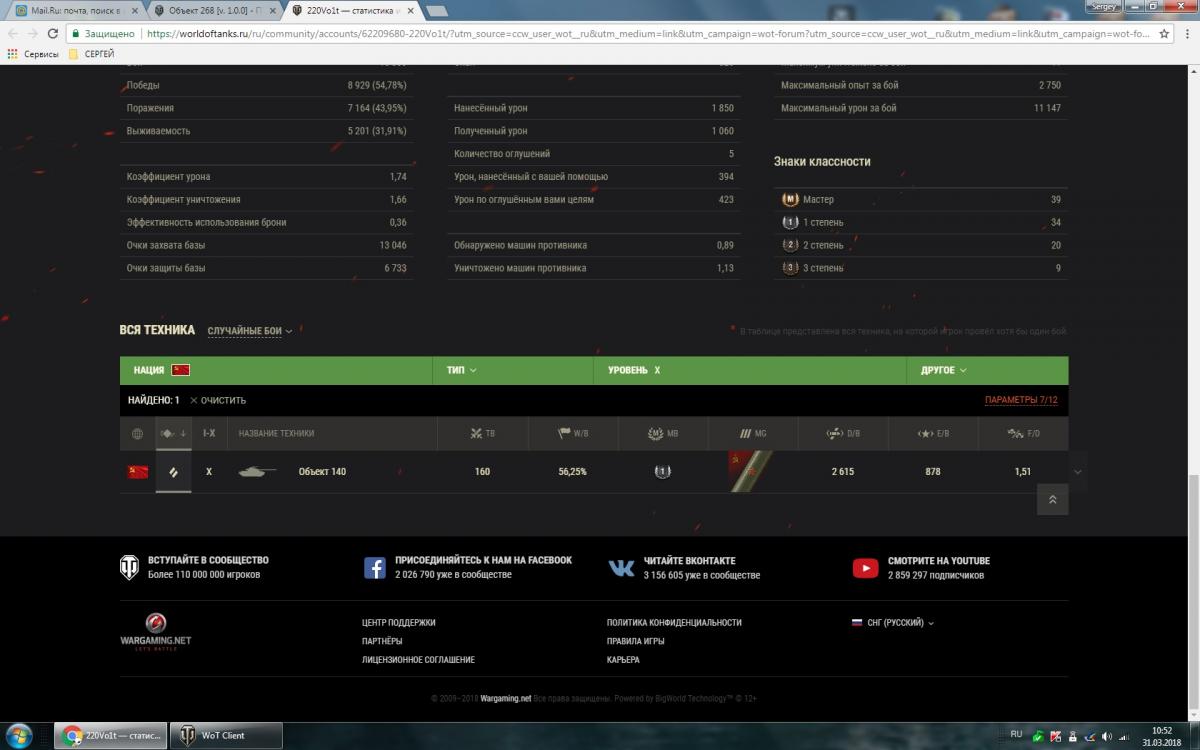Open the ПАРТНЁРЫ footer link
Viewport: 1200px width, 750px height.
(x=382, y=641)
